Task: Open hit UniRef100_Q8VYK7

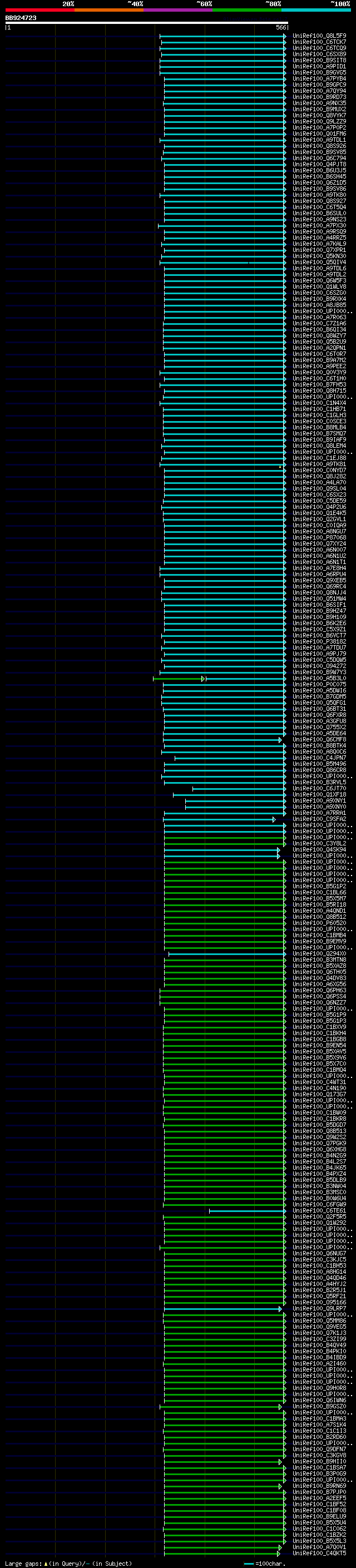Action: coord(319,115)
